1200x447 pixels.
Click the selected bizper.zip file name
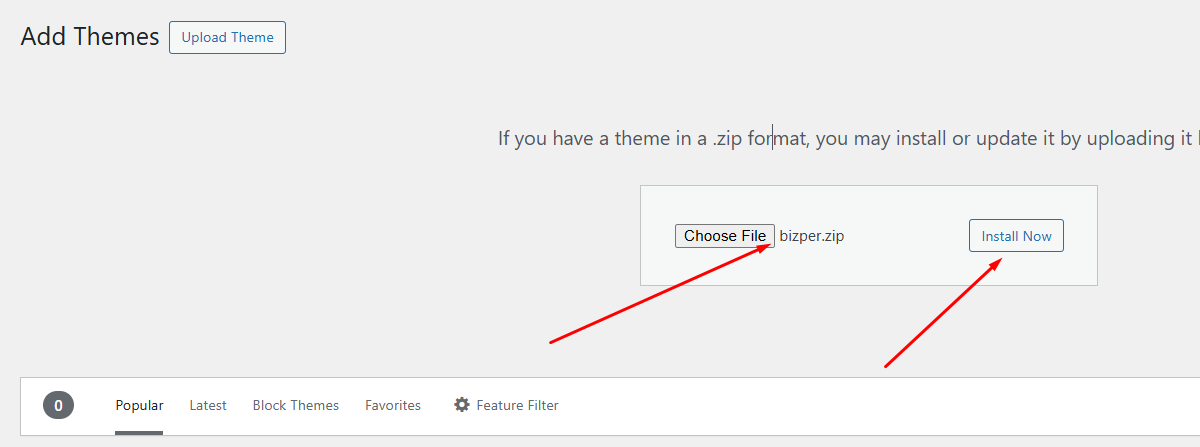pos(811,236)
